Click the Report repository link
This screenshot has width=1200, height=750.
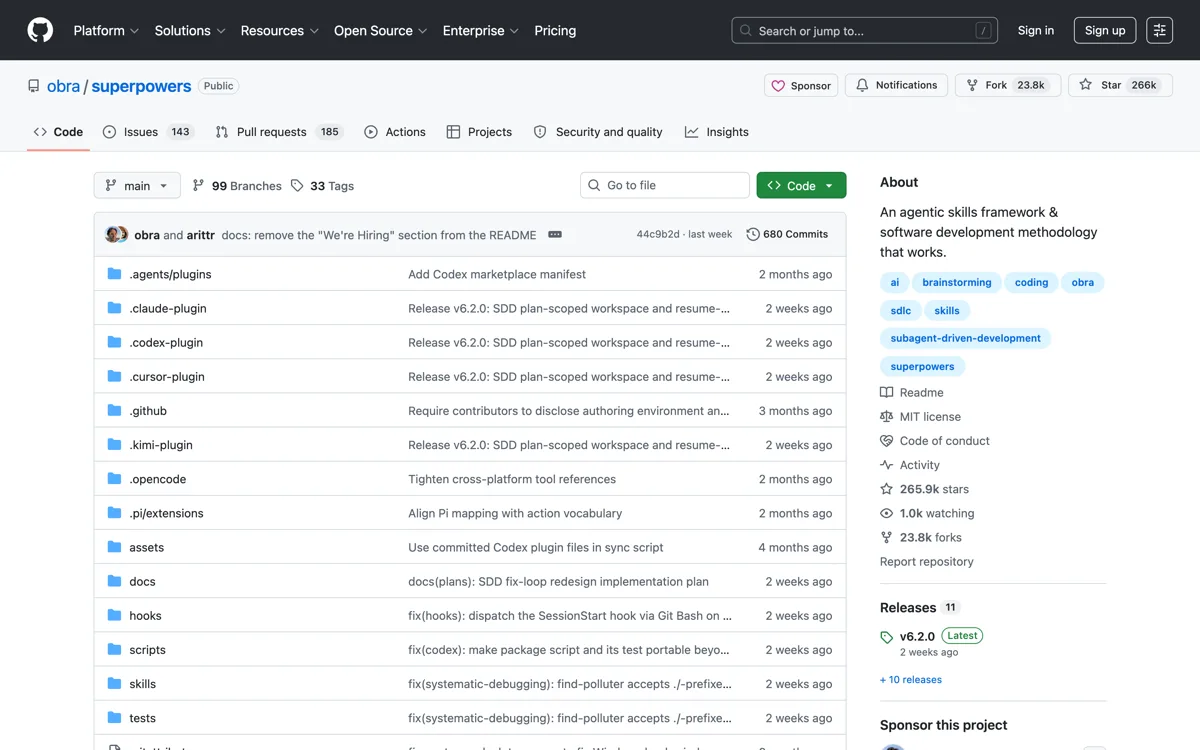[926, 562]
